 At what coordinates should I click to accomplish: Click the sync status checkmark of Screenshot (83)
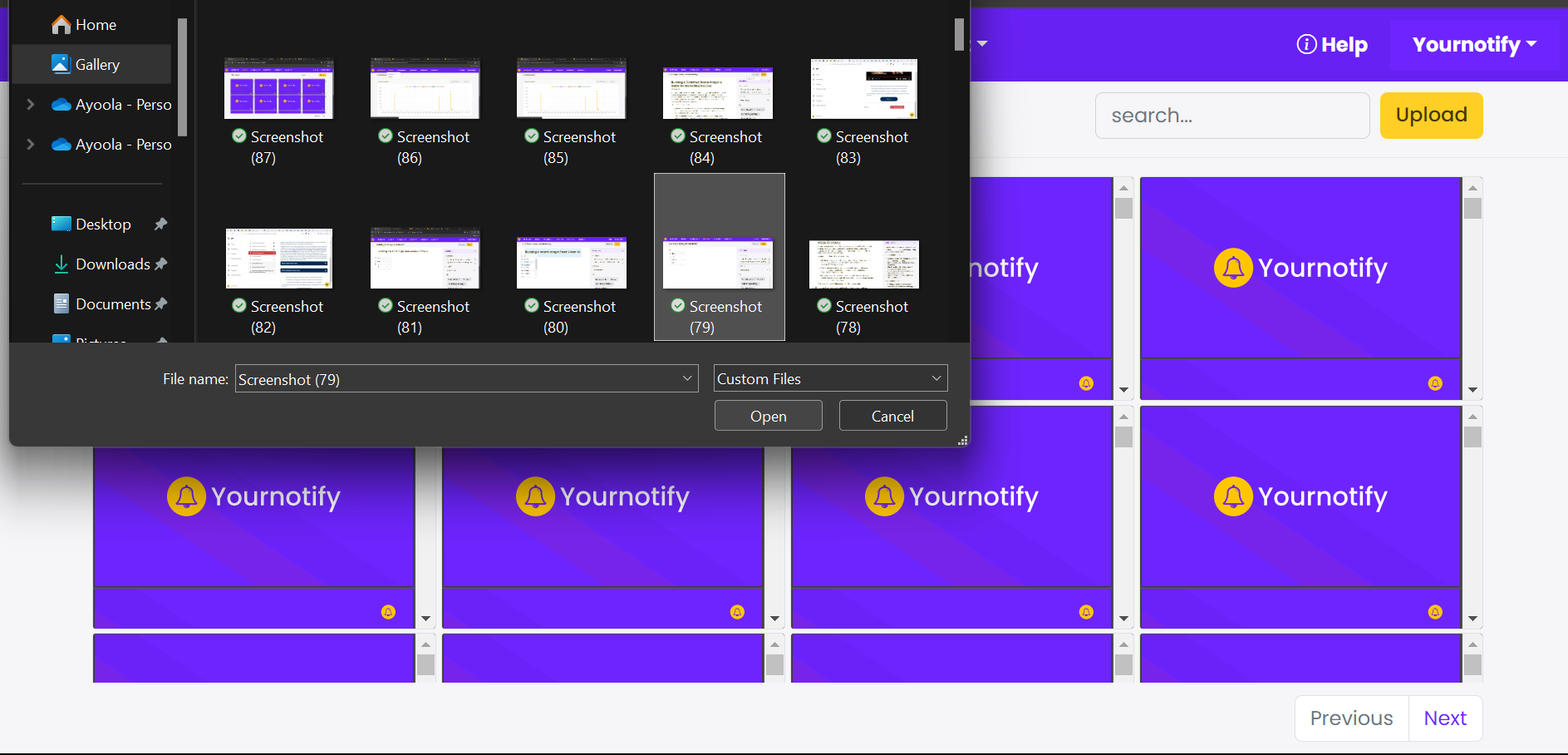[x=824, y=136]
